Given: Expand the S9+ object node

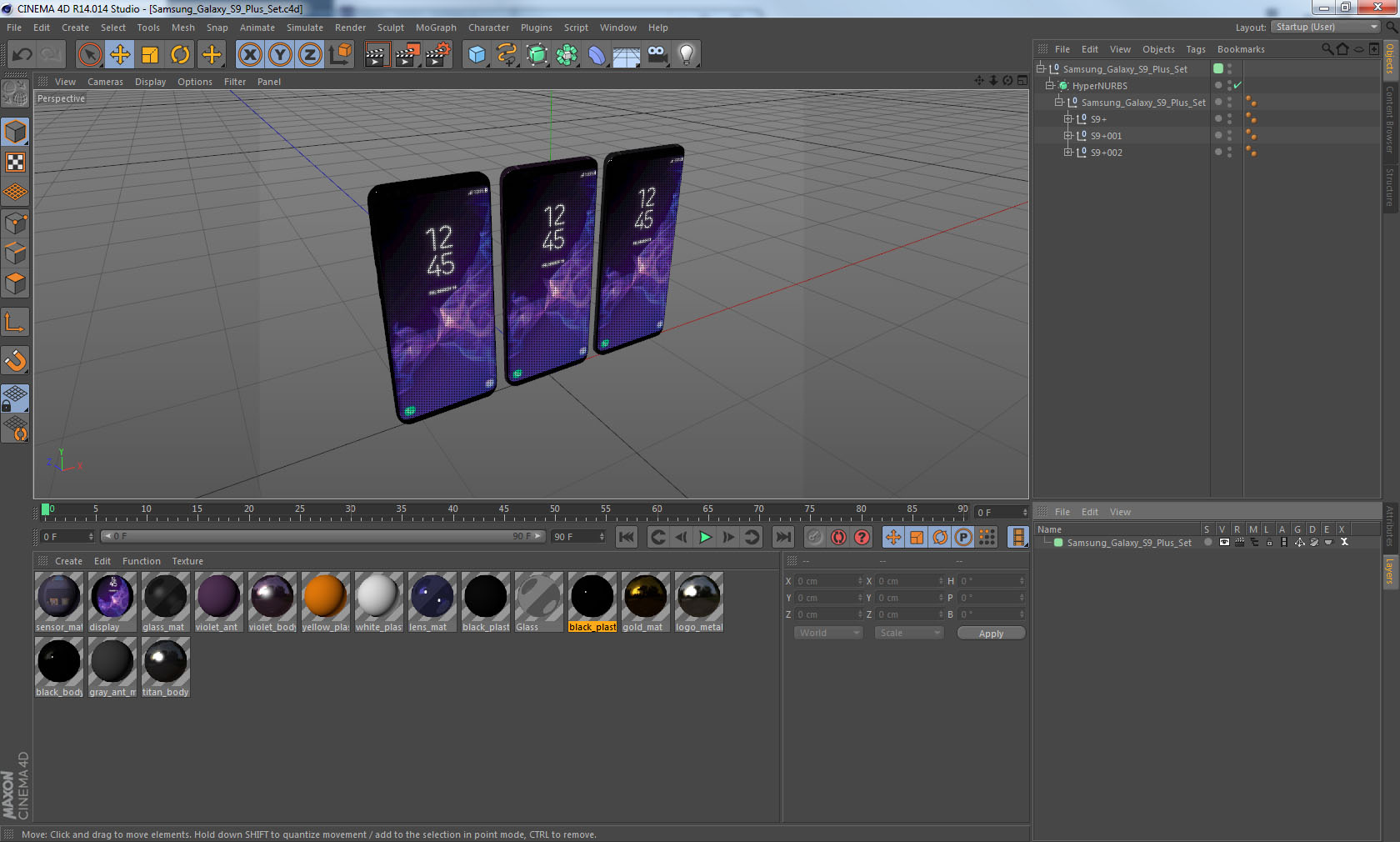Looking at the screenshot, I should tap(1067, 118).
